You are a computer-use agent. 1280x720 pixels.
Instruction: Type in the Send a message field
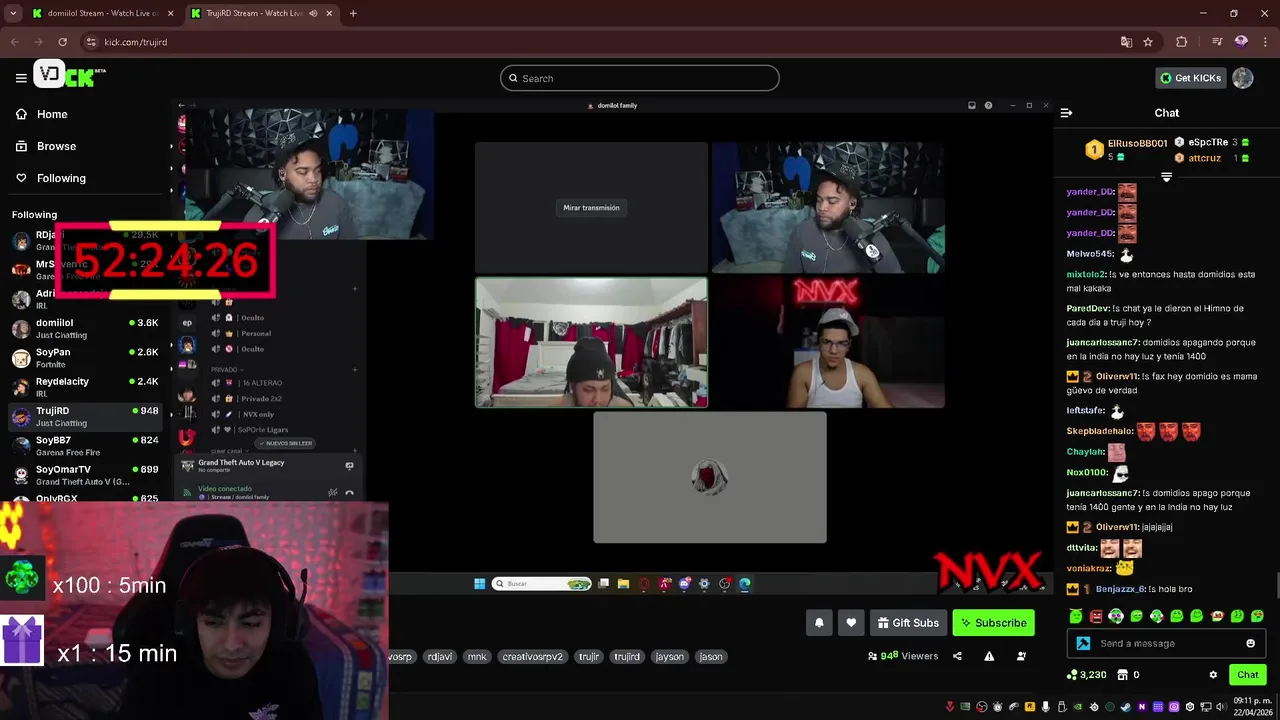[x=1168, y=643]
